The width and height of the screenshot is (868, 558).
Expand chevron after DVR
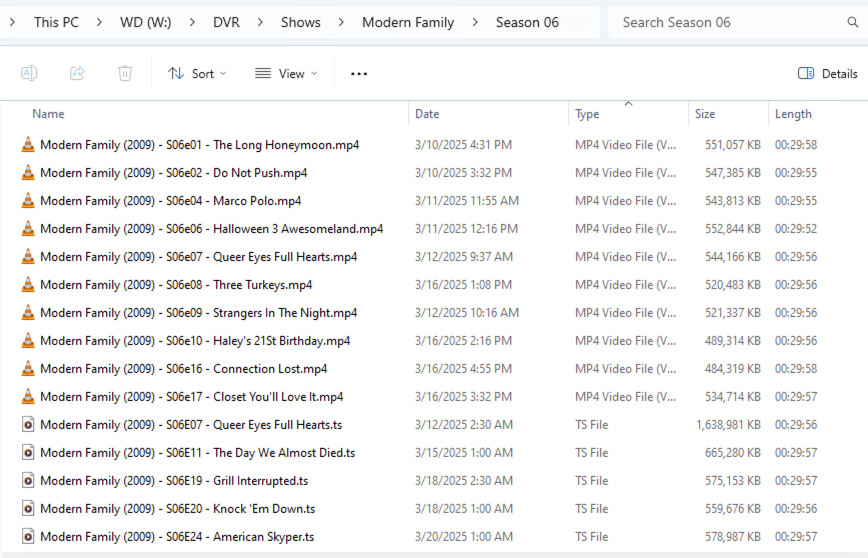260,22
